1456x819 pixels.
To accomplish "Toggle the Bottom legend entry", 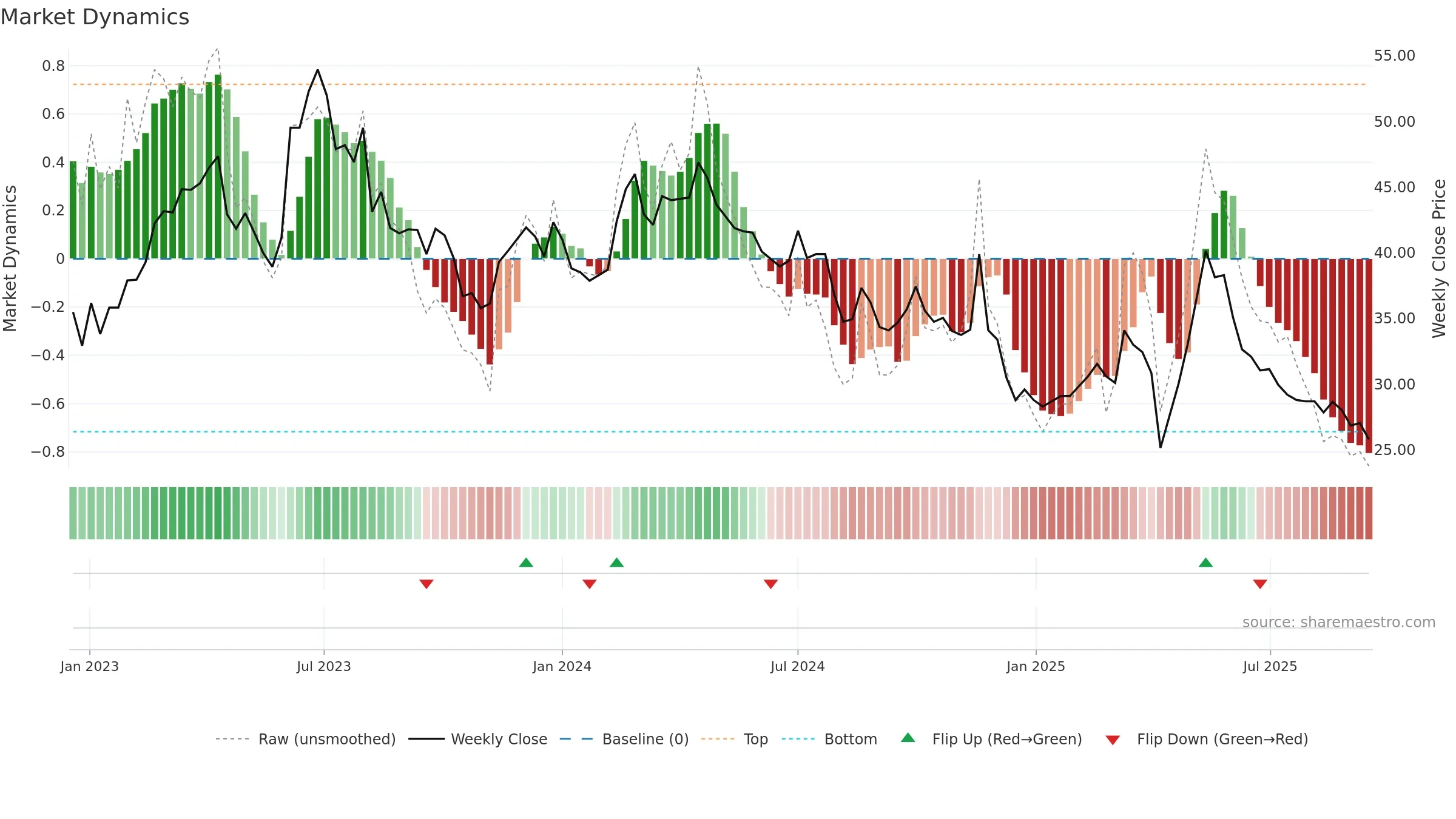I will click(829, 739).
